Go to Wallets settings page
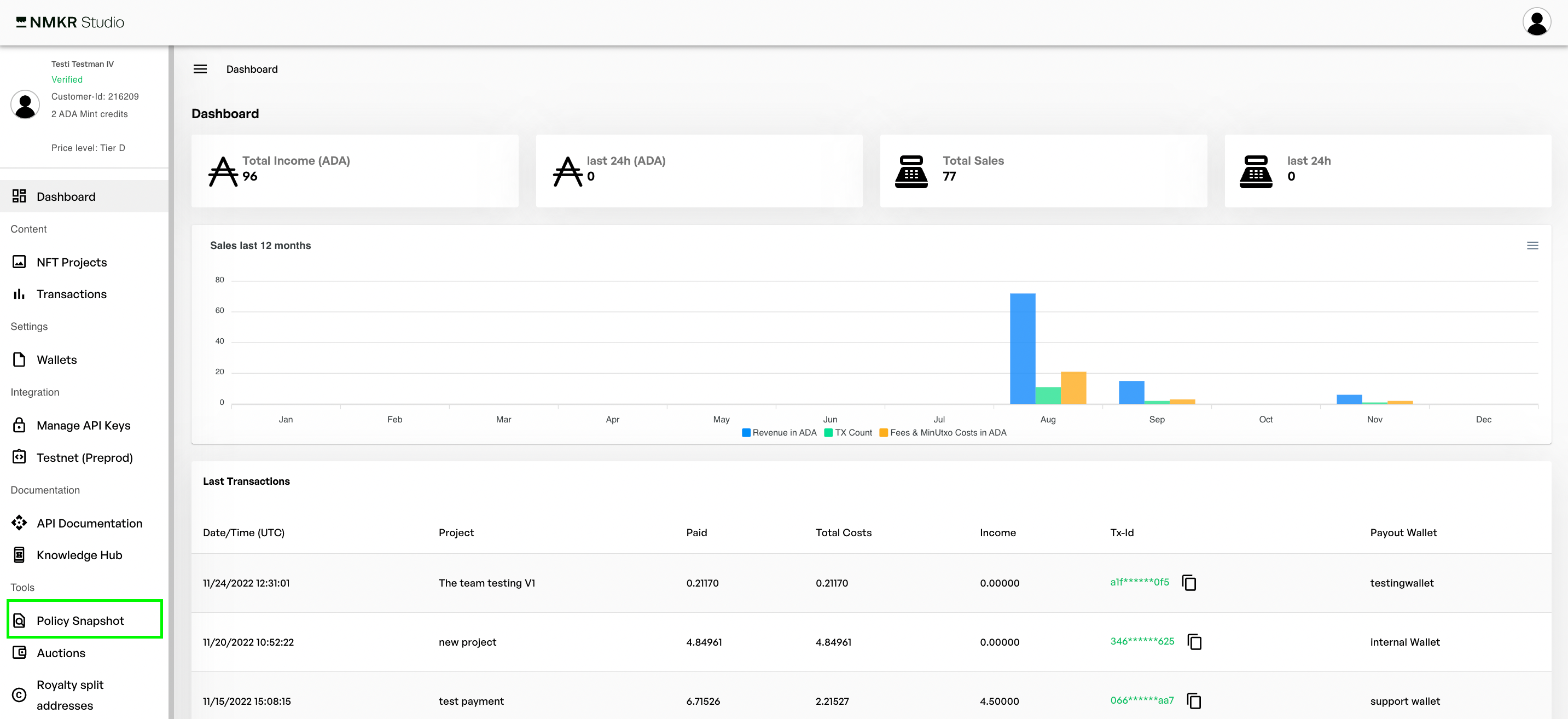The width and height of the screenshot is (1568, 719). pos(56,360)
